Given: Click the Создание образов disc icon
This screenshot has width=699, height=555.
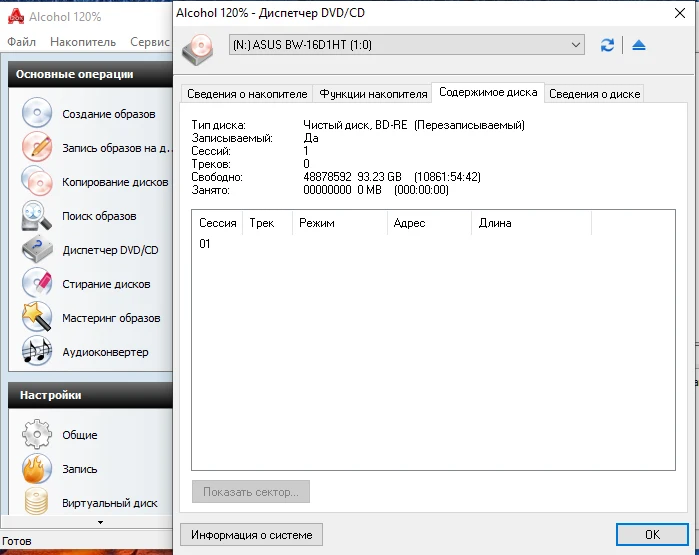Looking at the screenshot, I should (37, 113).
